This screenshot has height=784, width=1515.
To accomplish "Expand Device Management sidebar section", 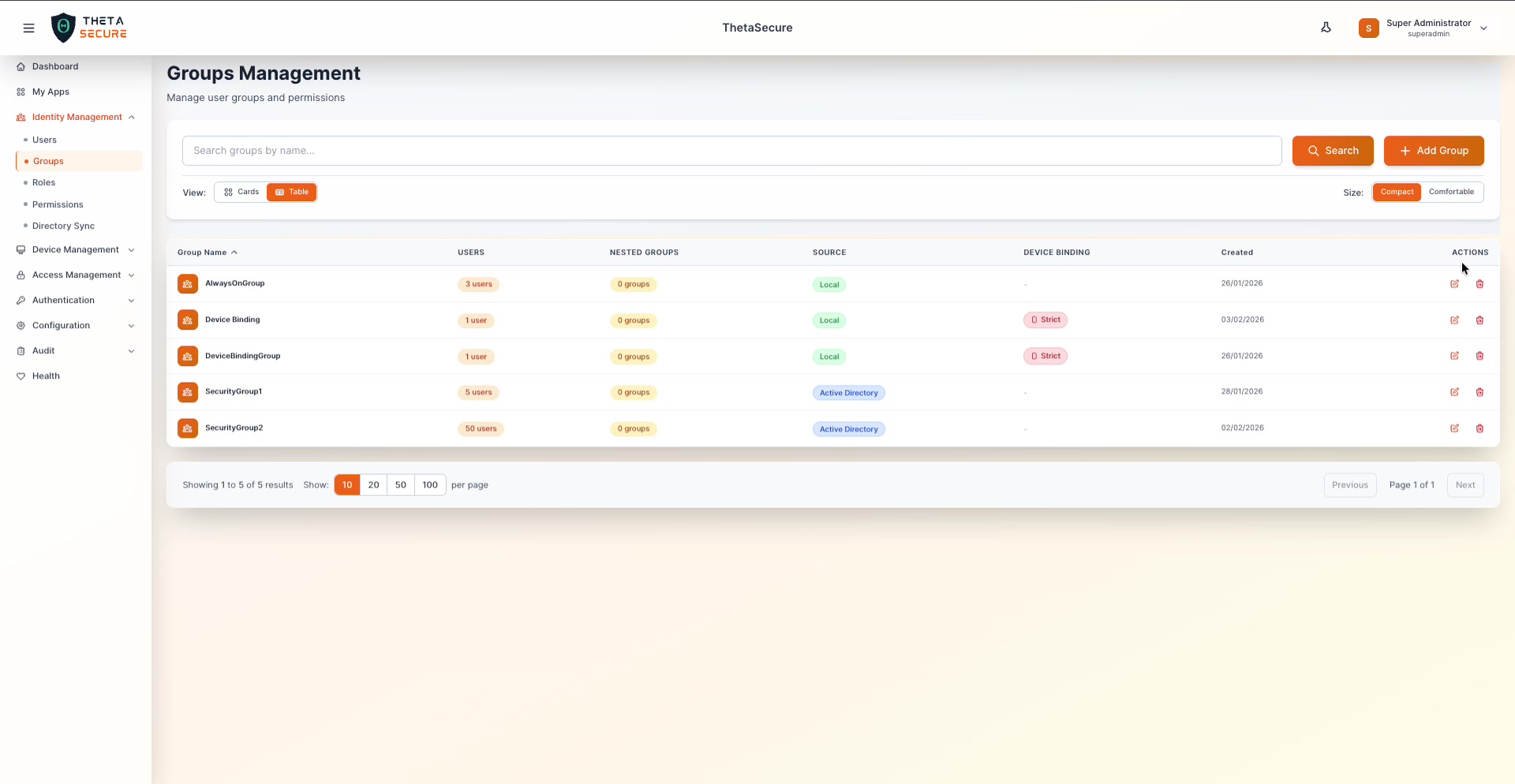I will (x=76, y=250).
